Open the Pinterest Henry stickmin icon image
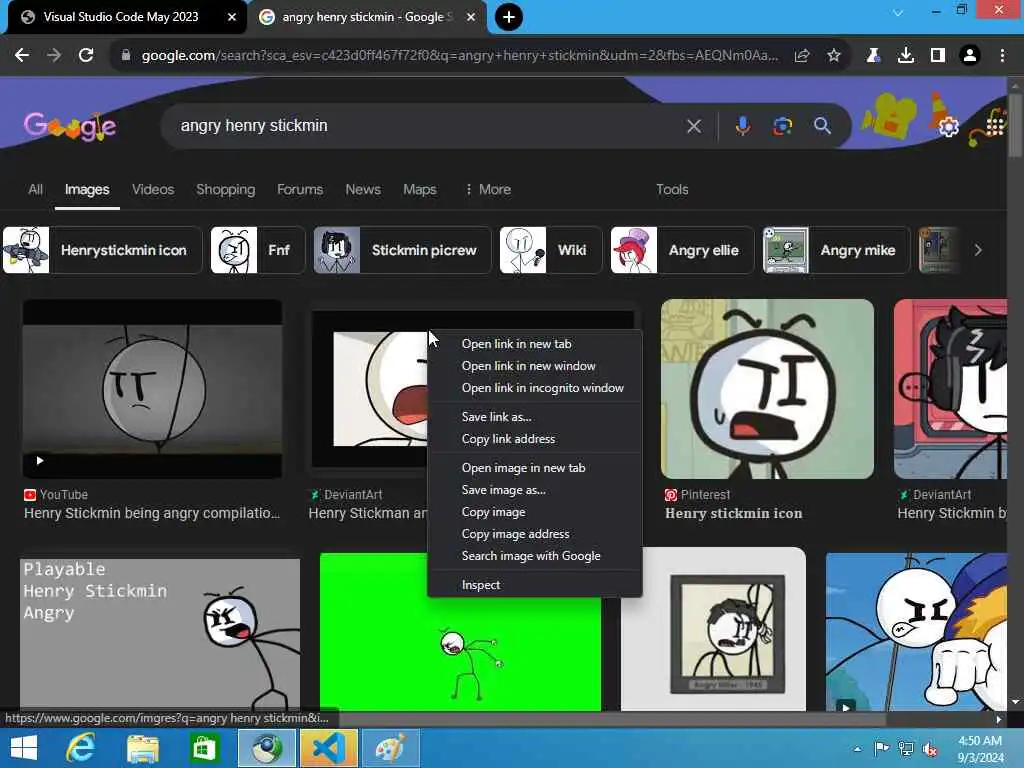This screenshot has height=768, width=1024. (x=767, y=389)
